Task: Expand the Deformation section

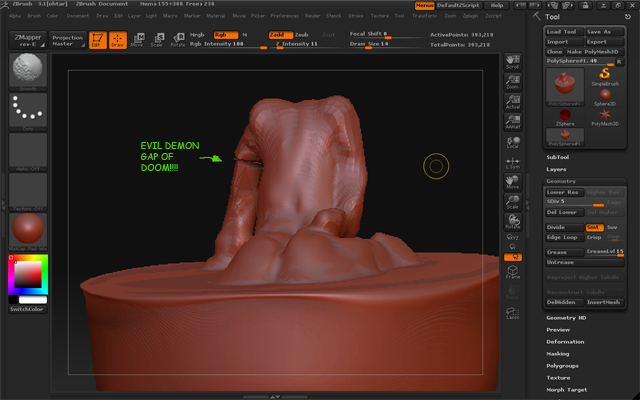Action: tap(565, 342)
